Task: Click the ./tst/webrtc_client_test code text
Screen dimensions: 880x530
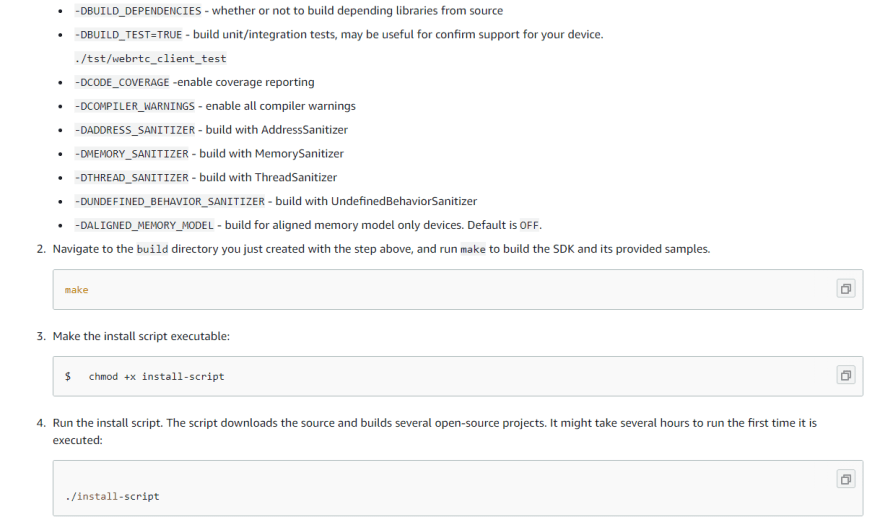Action: point(150,58)
